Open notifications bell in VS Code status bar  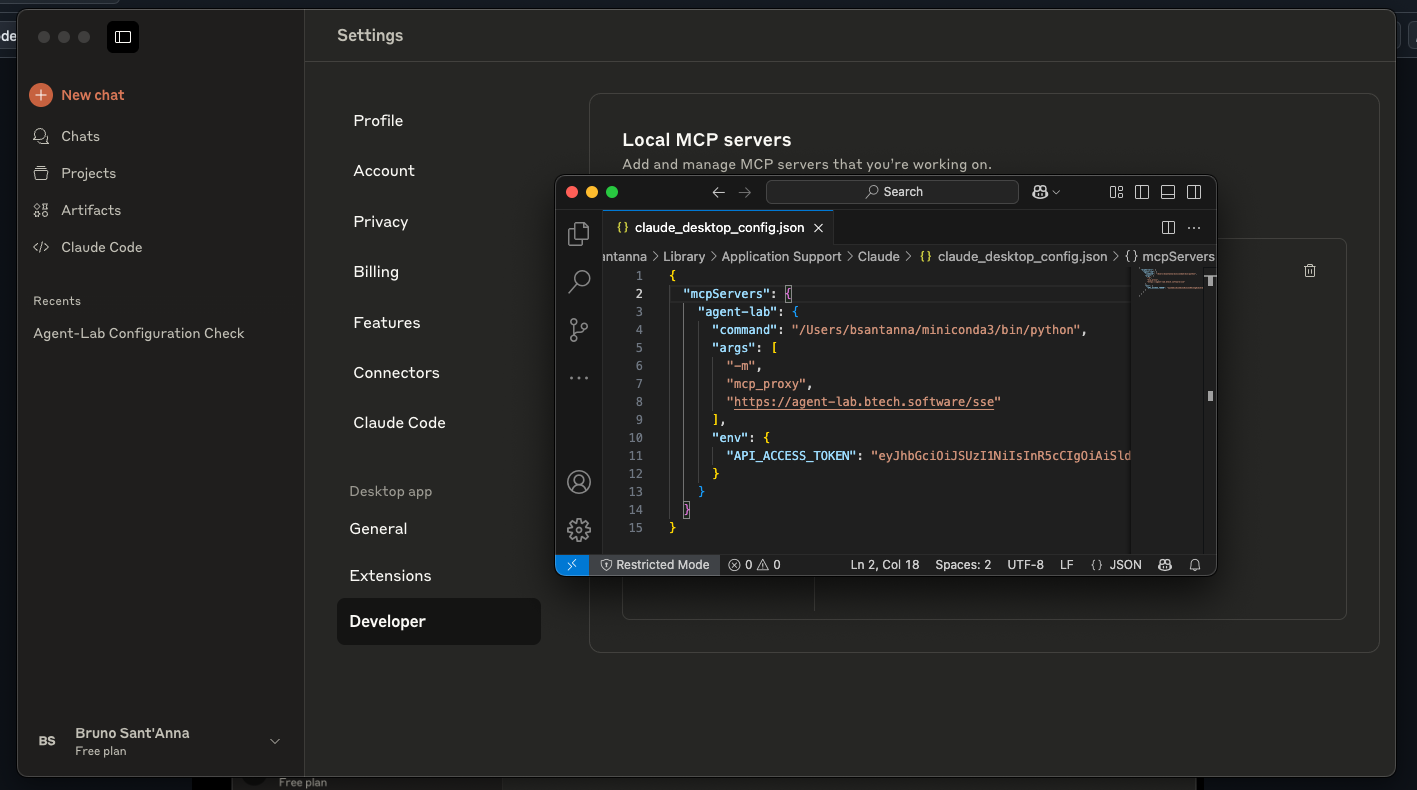click(1195, 565)
